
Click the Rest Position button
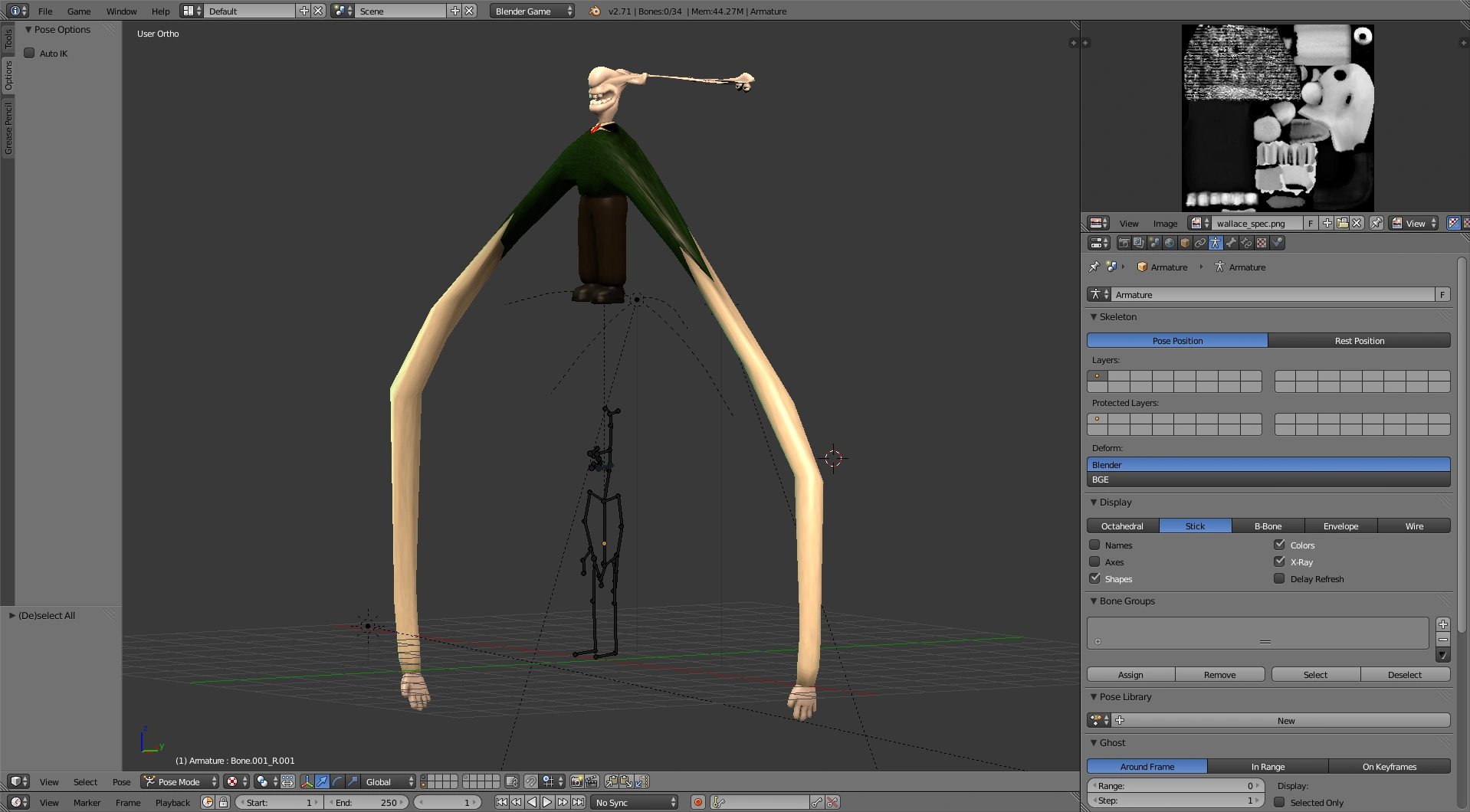(1359, 340)
